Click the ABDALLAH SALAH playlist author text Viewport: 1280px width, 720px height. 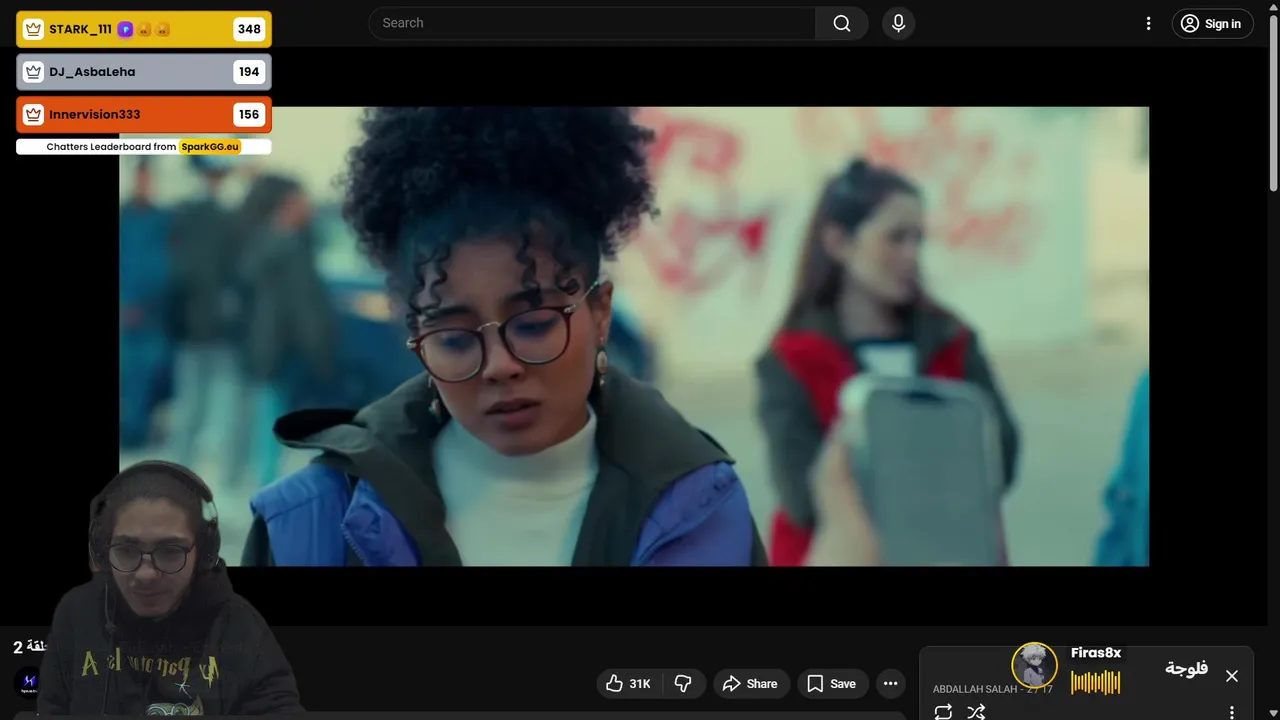(977, 689)
